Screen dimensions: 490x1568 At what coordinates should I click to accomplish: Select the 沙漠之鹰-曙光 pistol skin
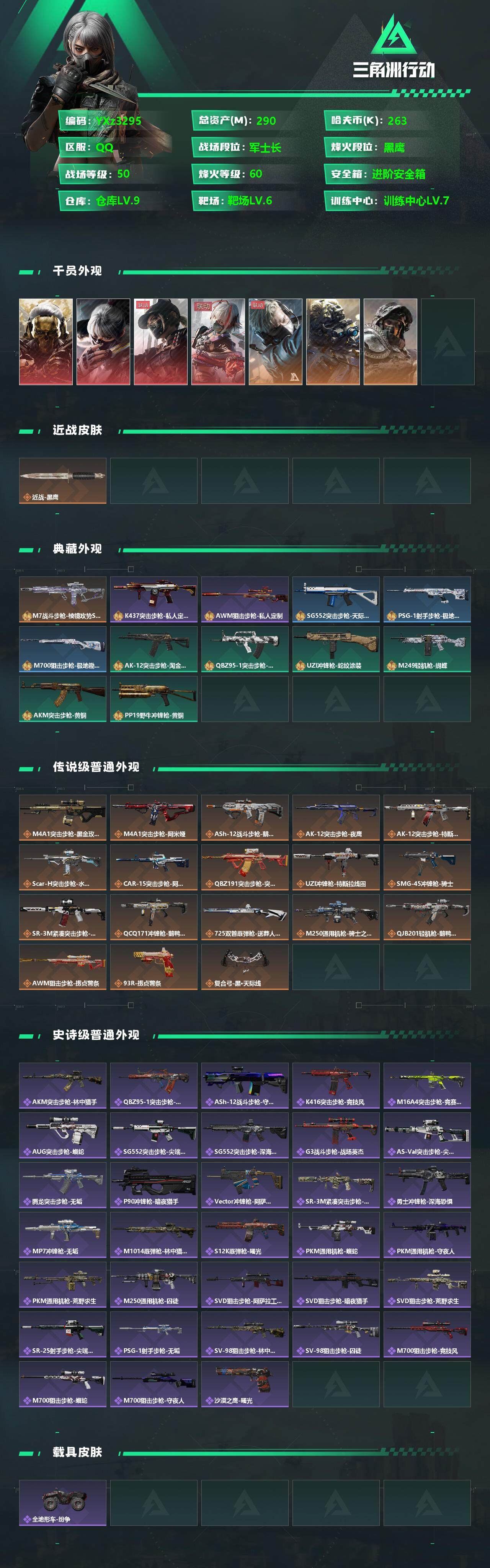(245, 1384)
